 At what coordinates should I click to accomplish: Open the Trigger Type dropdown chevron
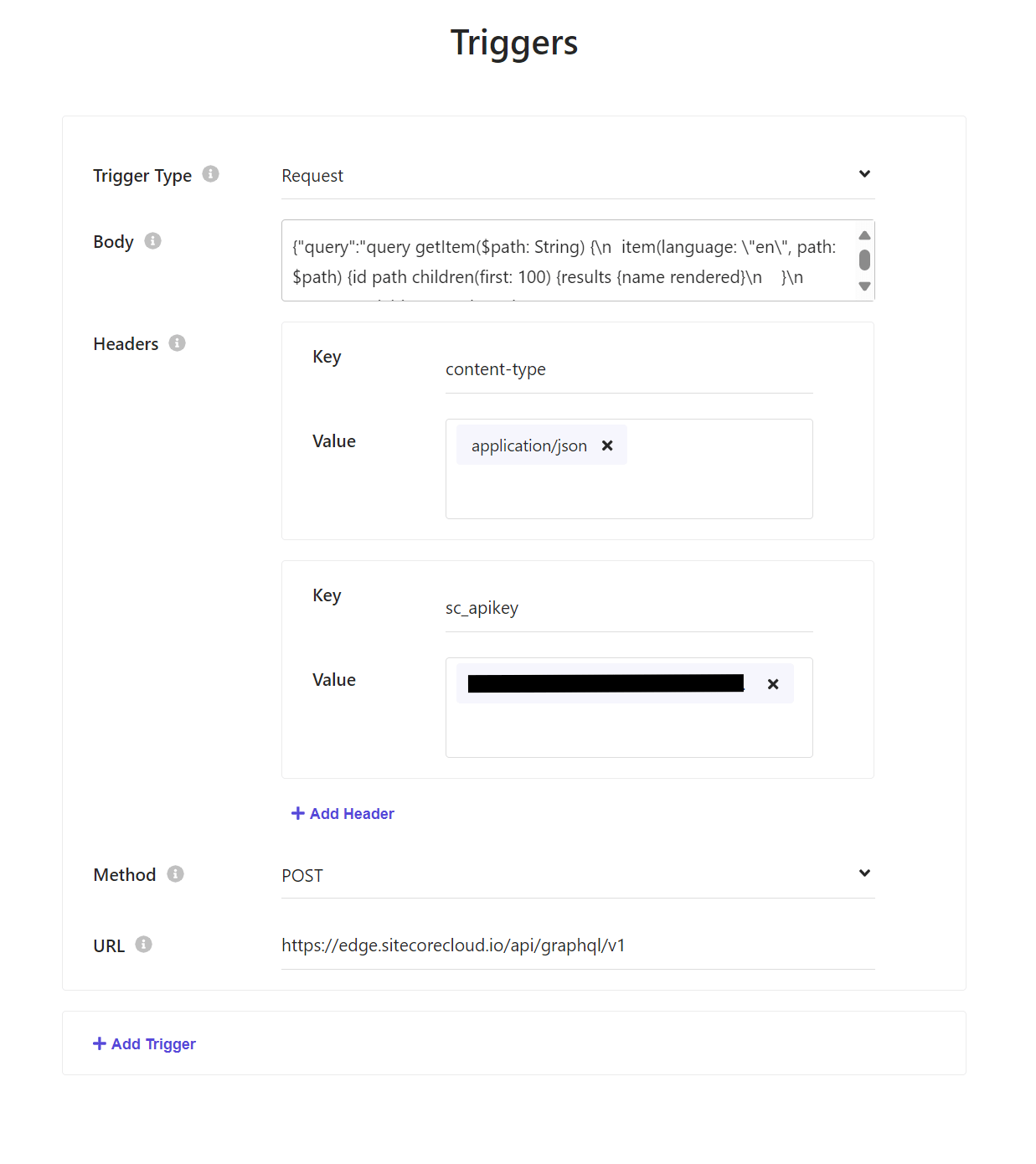864,174
